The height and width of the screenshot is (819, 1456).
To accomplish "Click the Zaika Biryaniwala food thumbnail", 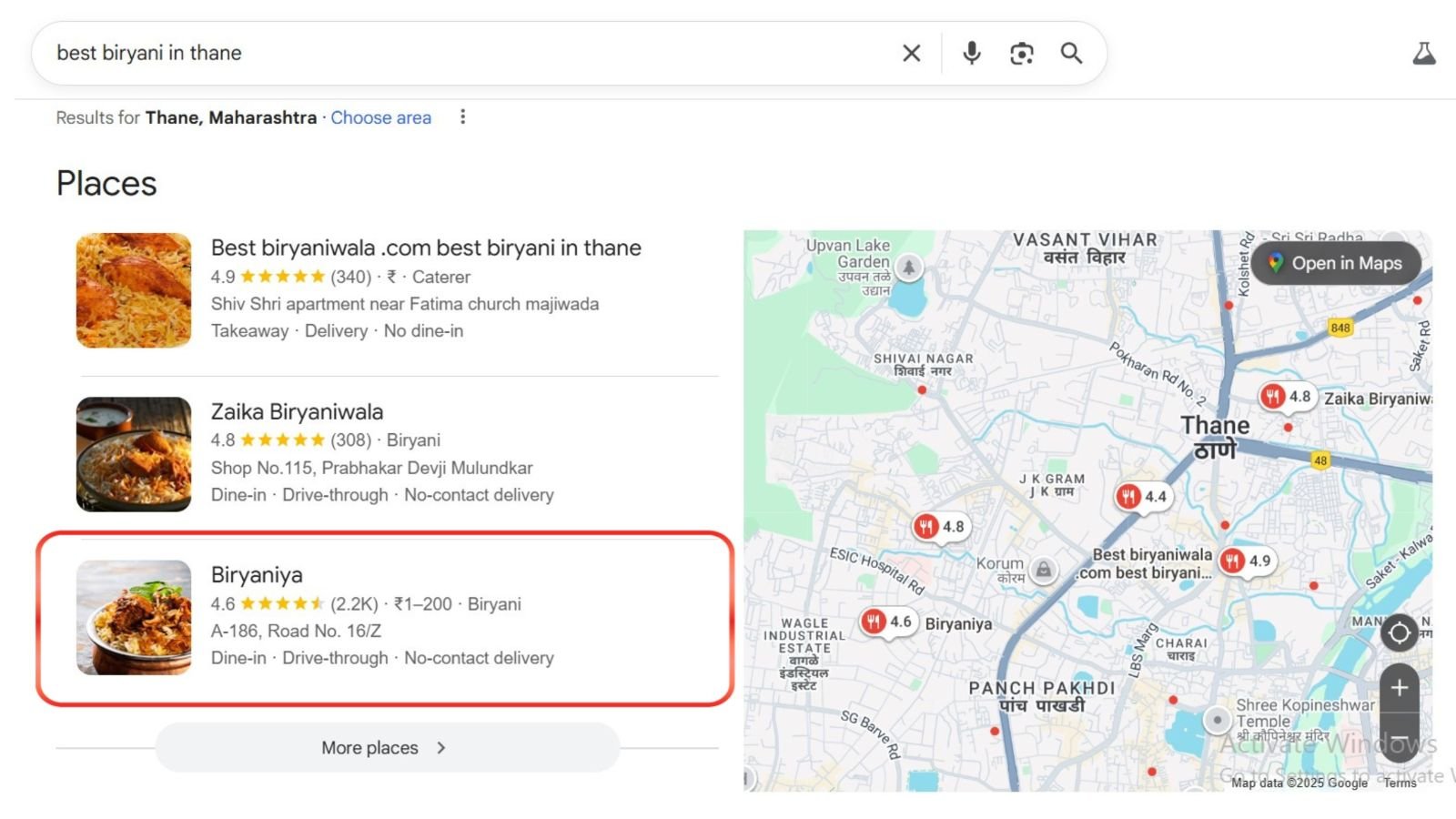I will 134,454.
